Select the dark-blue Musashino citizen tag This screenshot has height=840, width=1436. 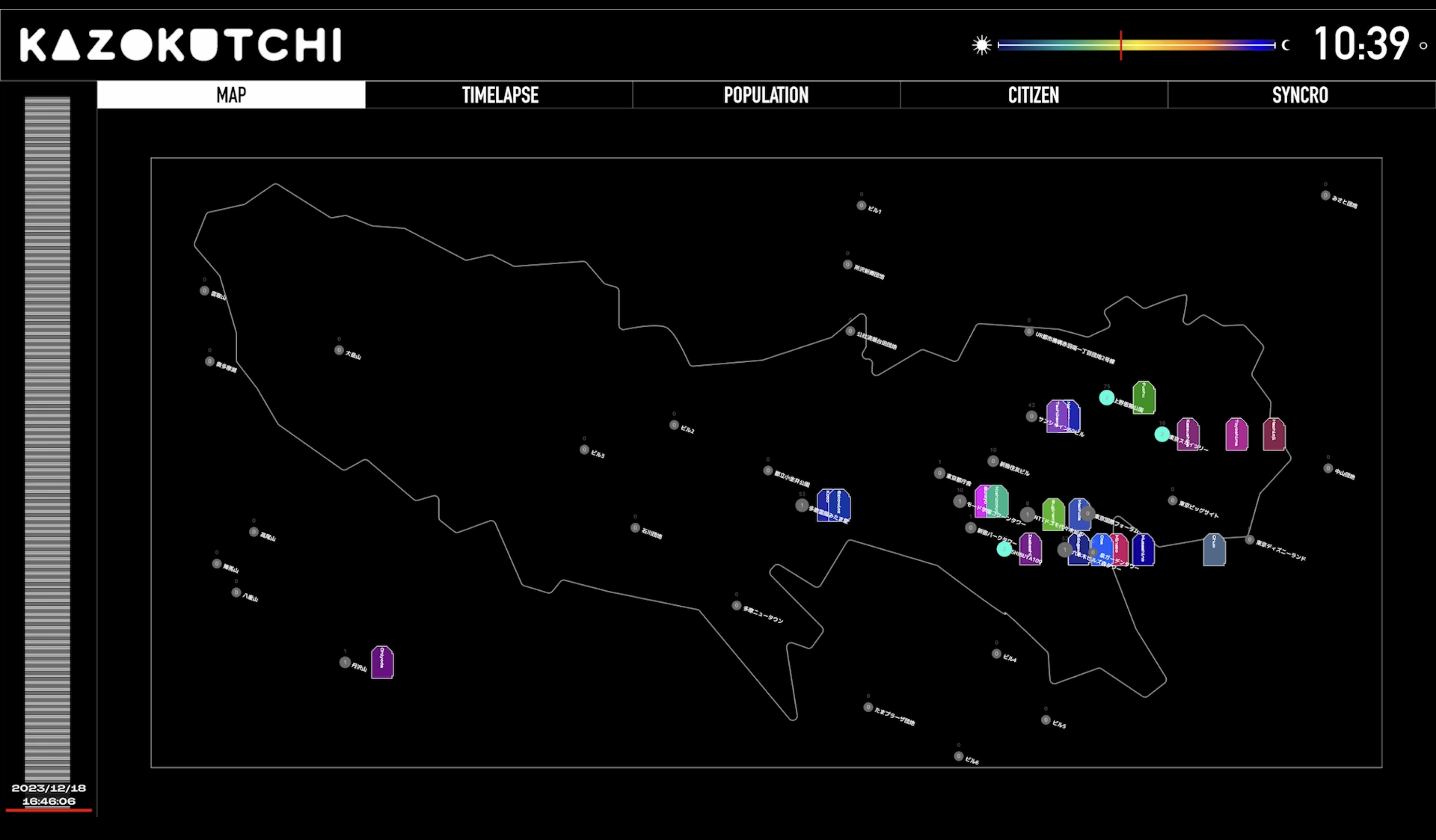(1143, 550)
